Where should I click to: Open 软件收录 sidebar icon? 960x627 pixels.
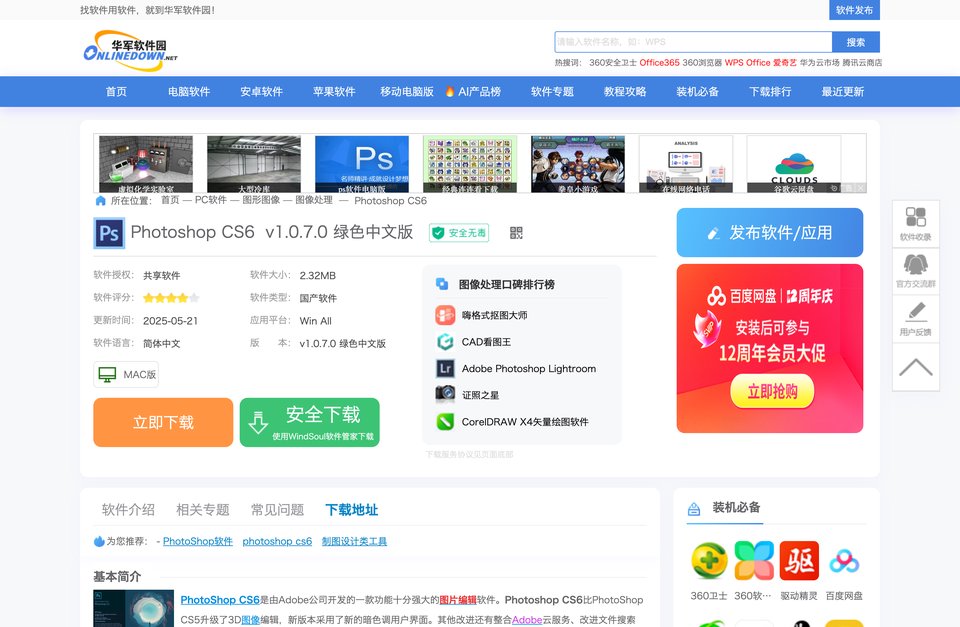[x=916, y=223]
